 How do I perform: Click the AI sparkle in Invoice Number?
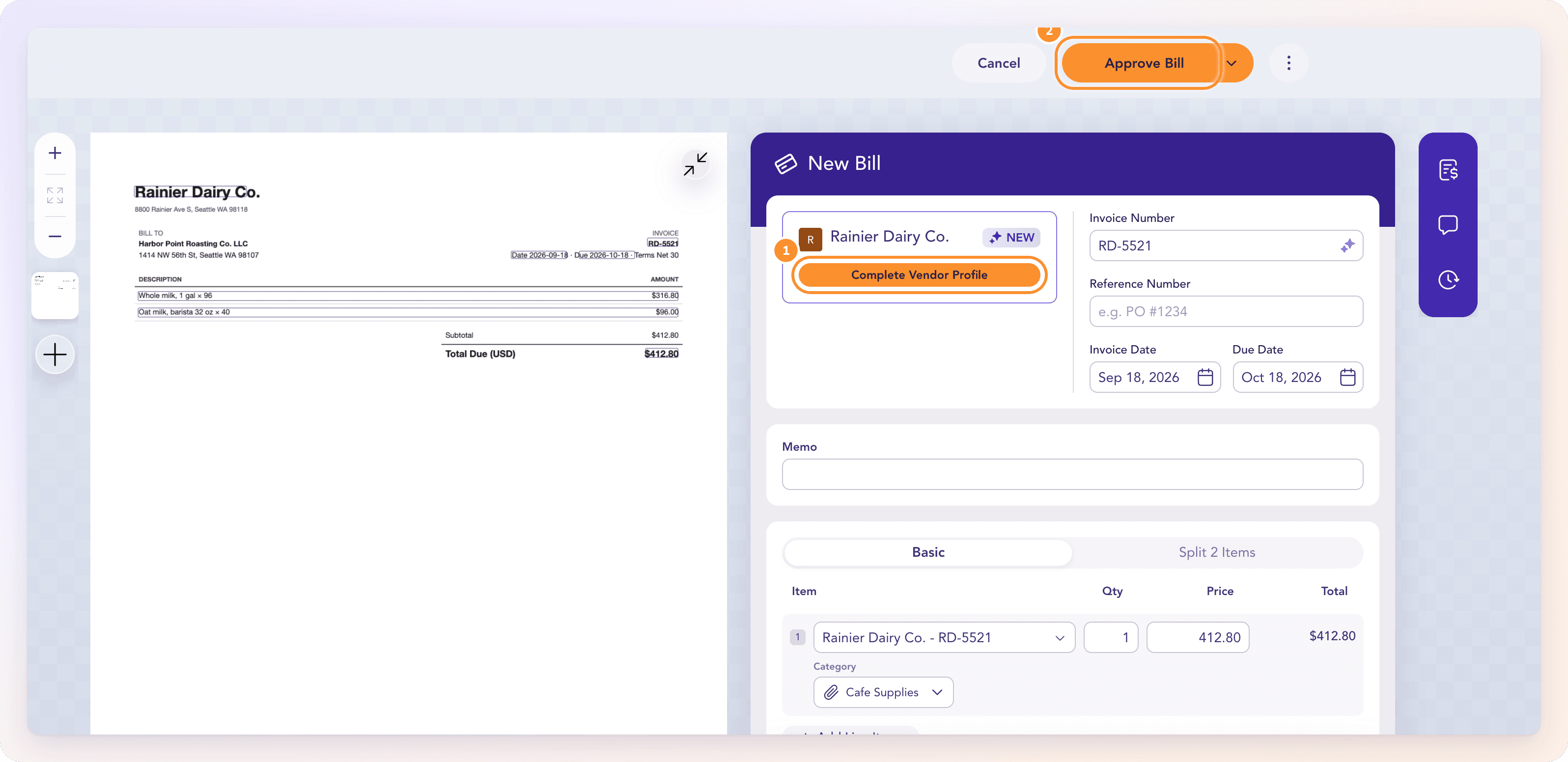(1347, 245)
